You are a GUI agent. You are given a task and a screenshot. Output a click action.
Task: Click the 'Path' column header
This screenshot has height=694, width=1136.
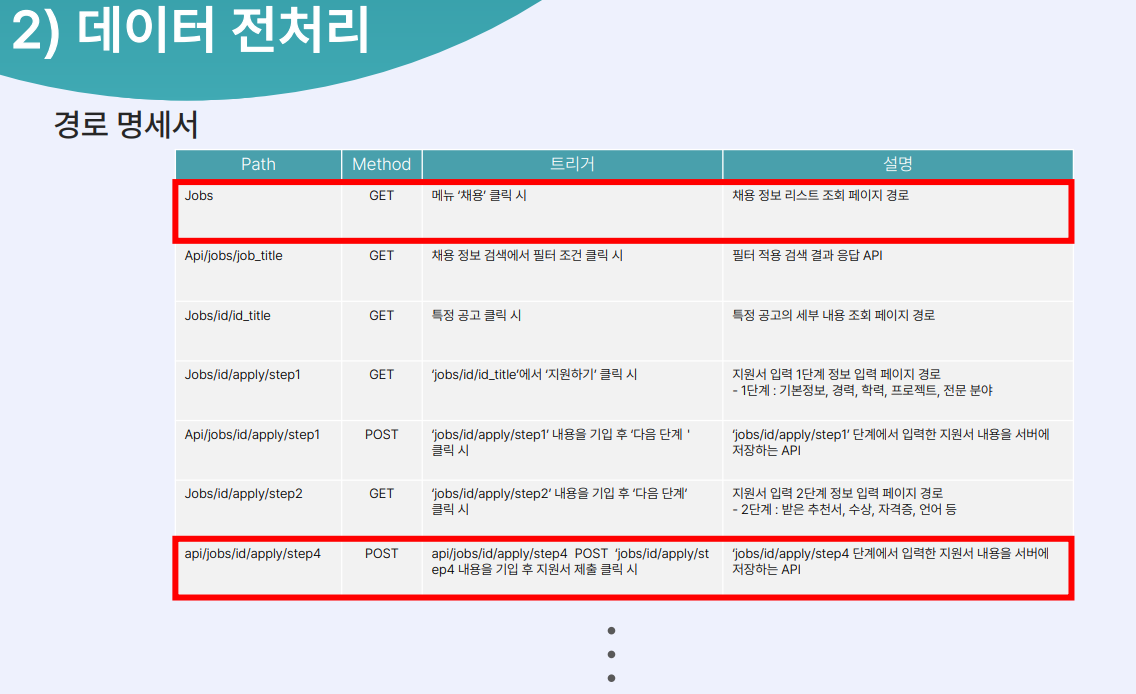259,164
